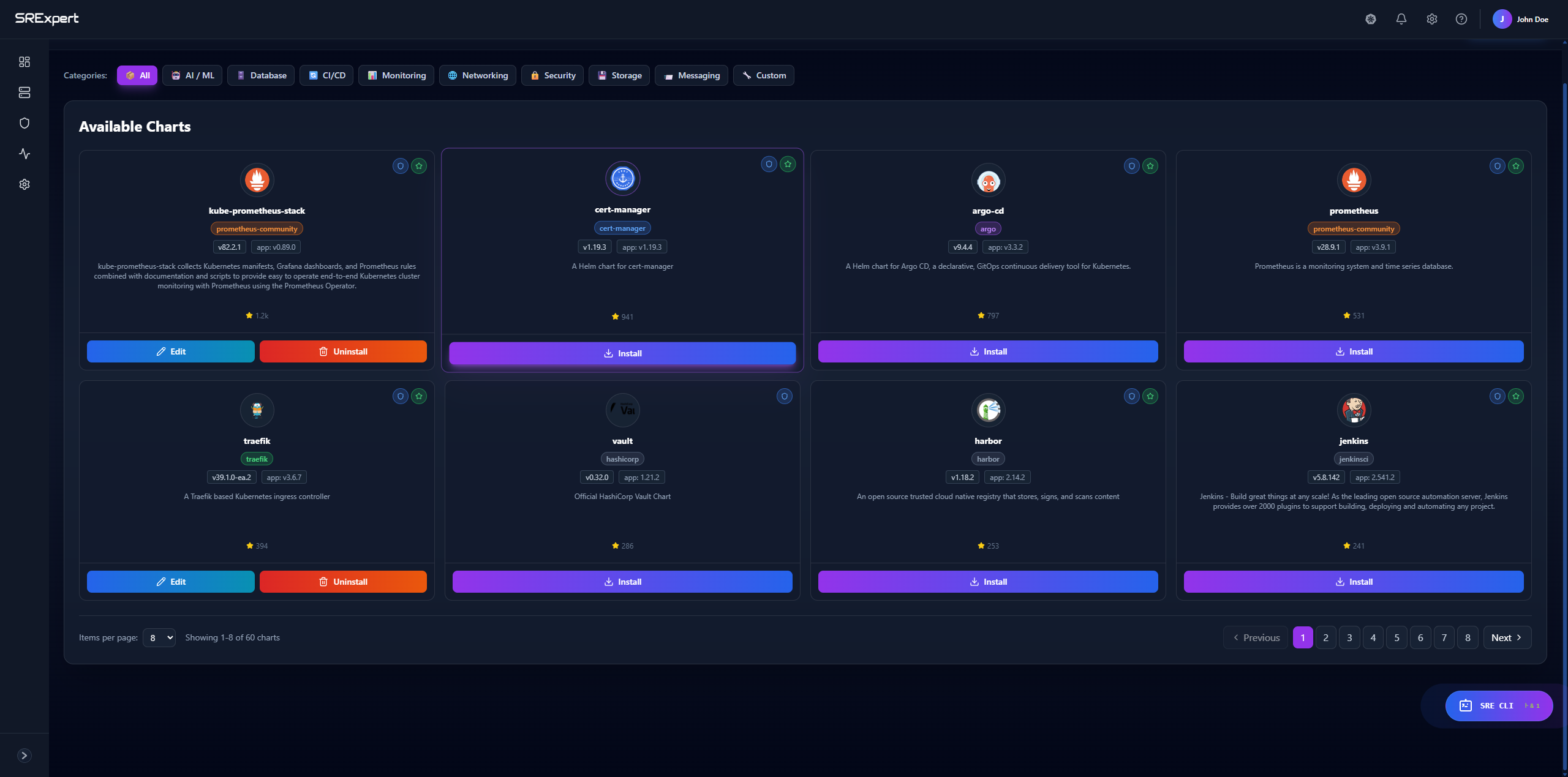This screenshot has width=1568, height=777.
Task: Click the activity pulse icon in sidebar
Action: coord(24,154)
